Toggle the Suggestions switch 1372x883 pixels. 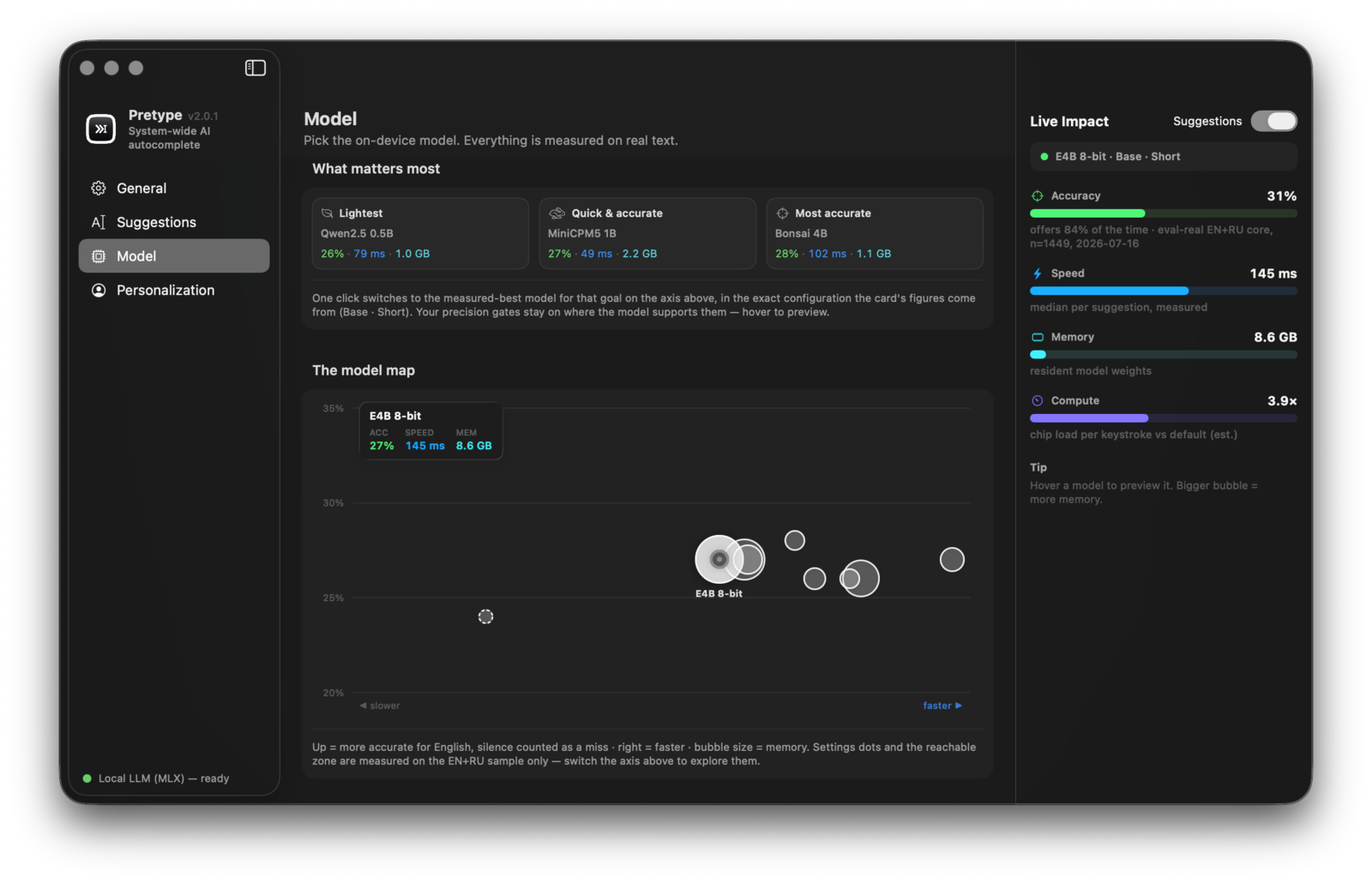(1273, 121)
